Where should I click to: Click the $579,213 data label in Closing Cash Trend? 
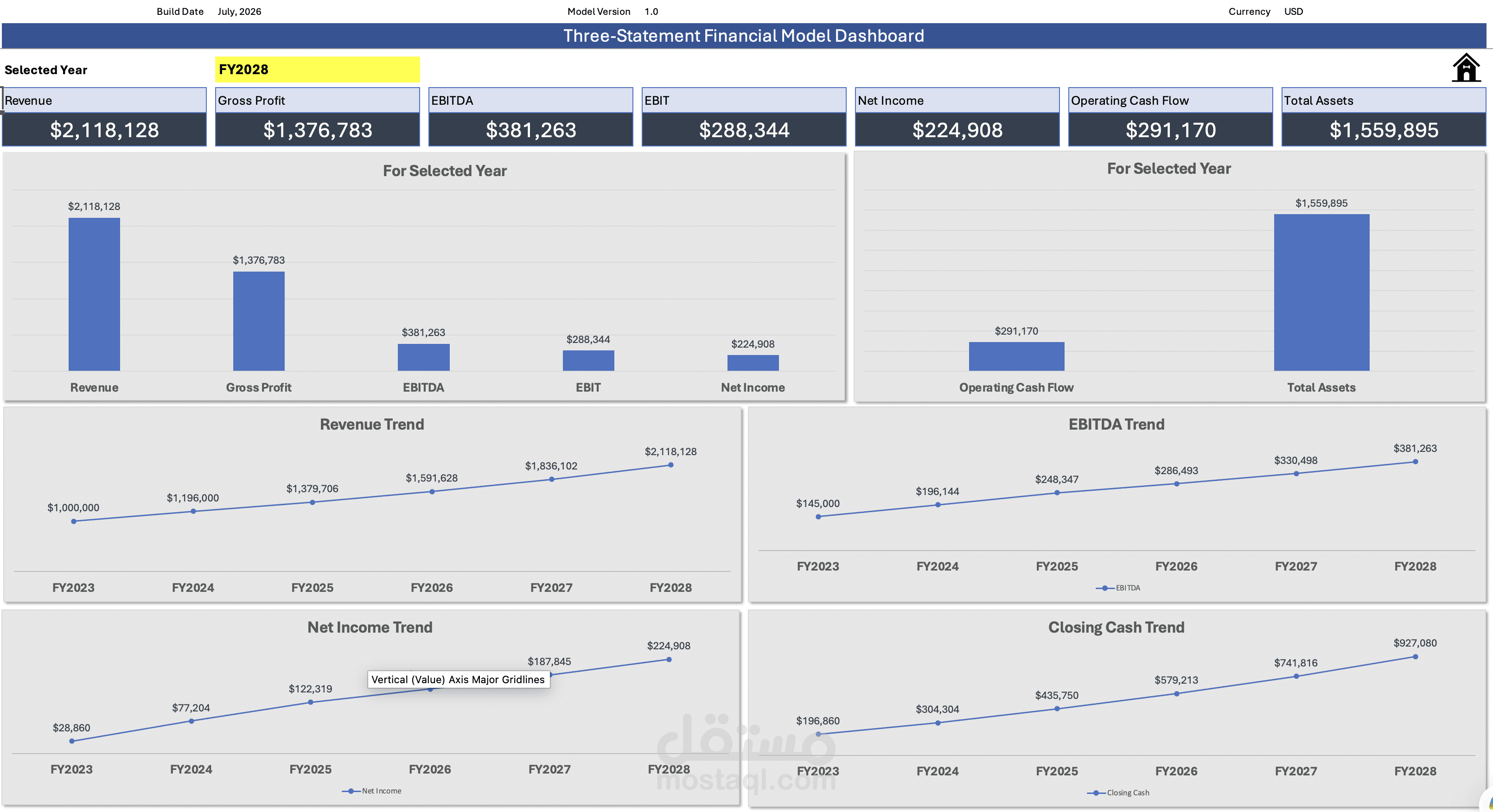pyautogui.click(x=1176, y=680)
